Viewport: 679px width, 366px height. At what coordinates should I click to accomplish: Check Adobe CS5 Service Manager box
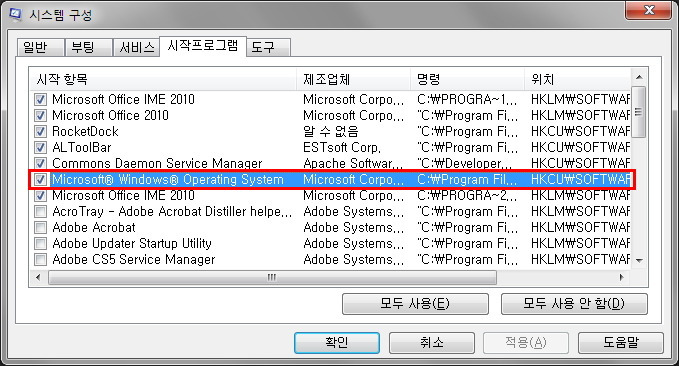click(x=40, y=259)
